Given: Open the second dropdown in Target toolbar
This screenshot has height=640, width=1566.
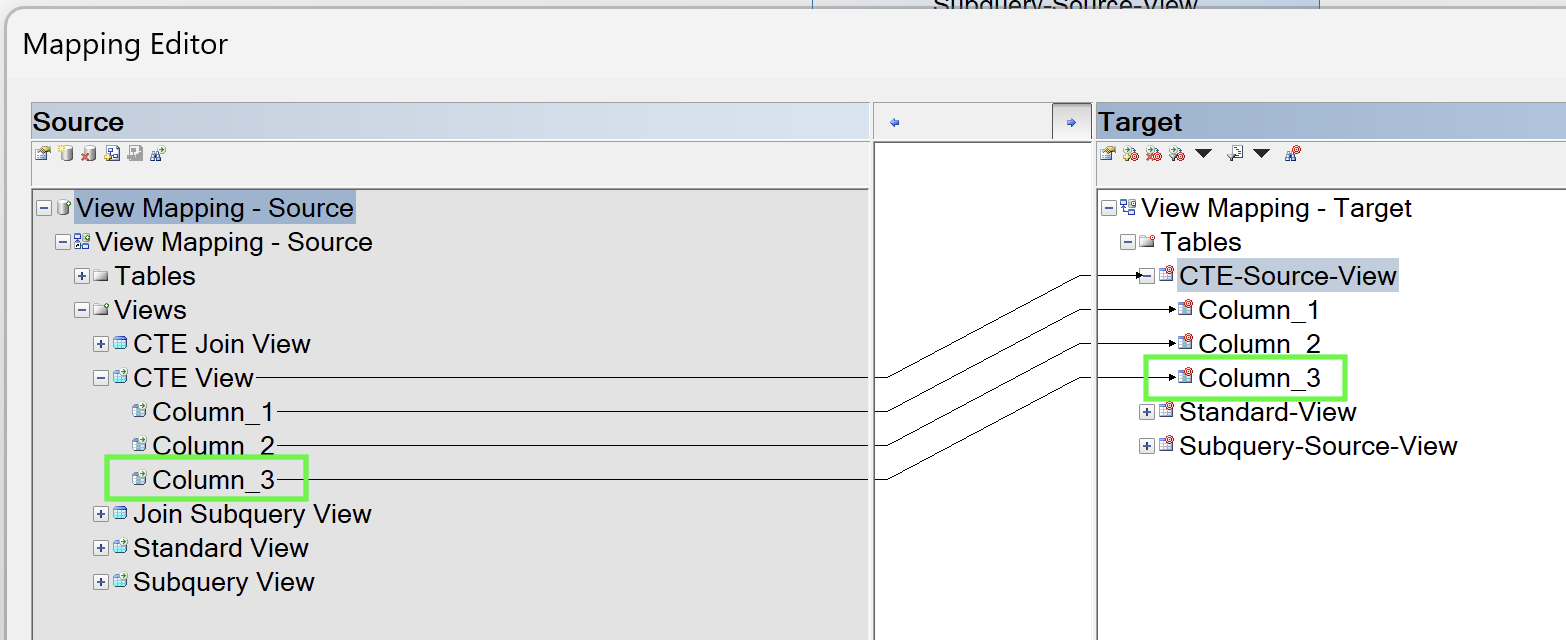Looking at the screenshot, I should click(x=1262, y=152).
